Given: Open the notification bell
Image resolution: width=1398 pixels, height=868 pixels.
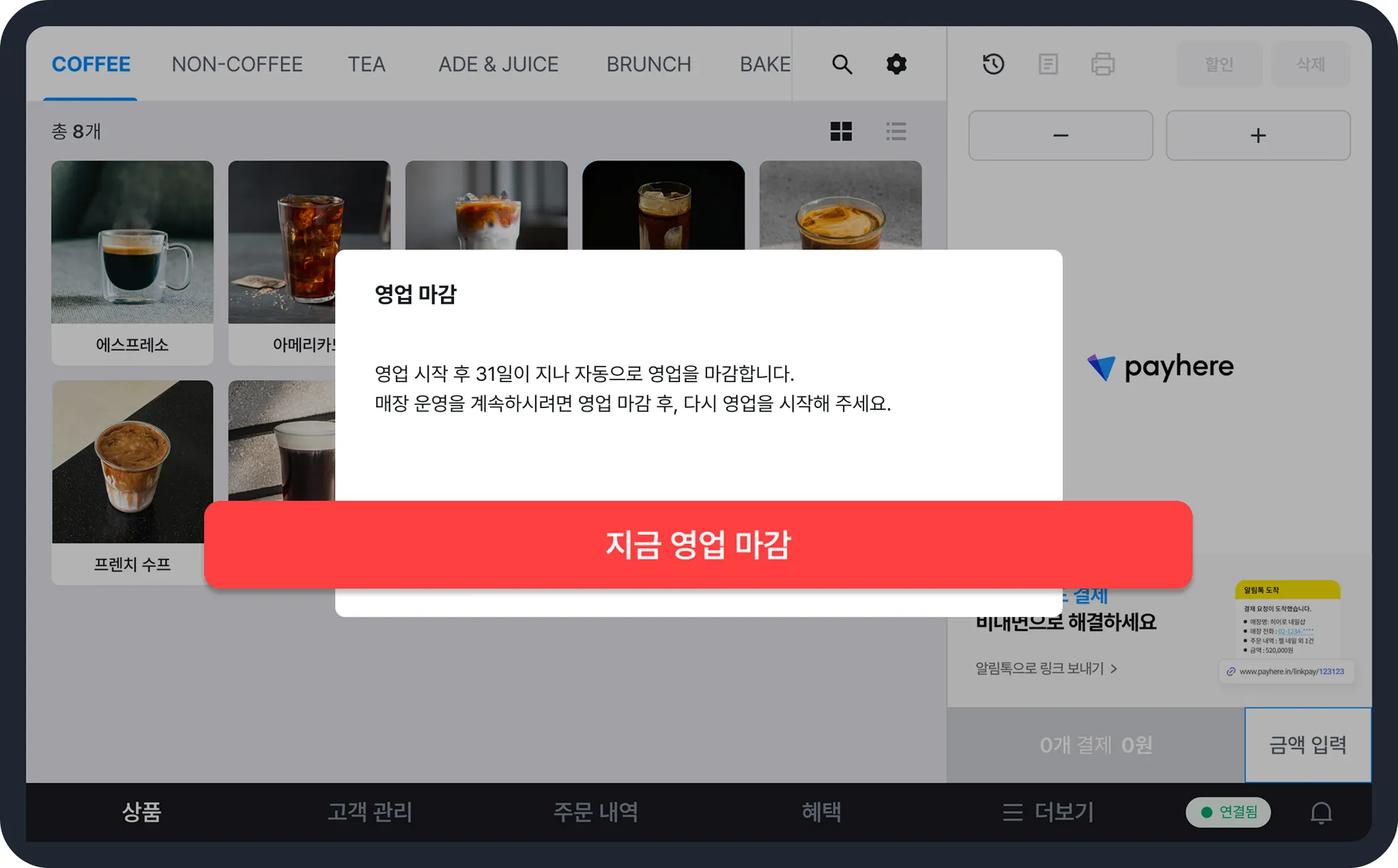Looking at the screenshot, I should coord(1321,812).
